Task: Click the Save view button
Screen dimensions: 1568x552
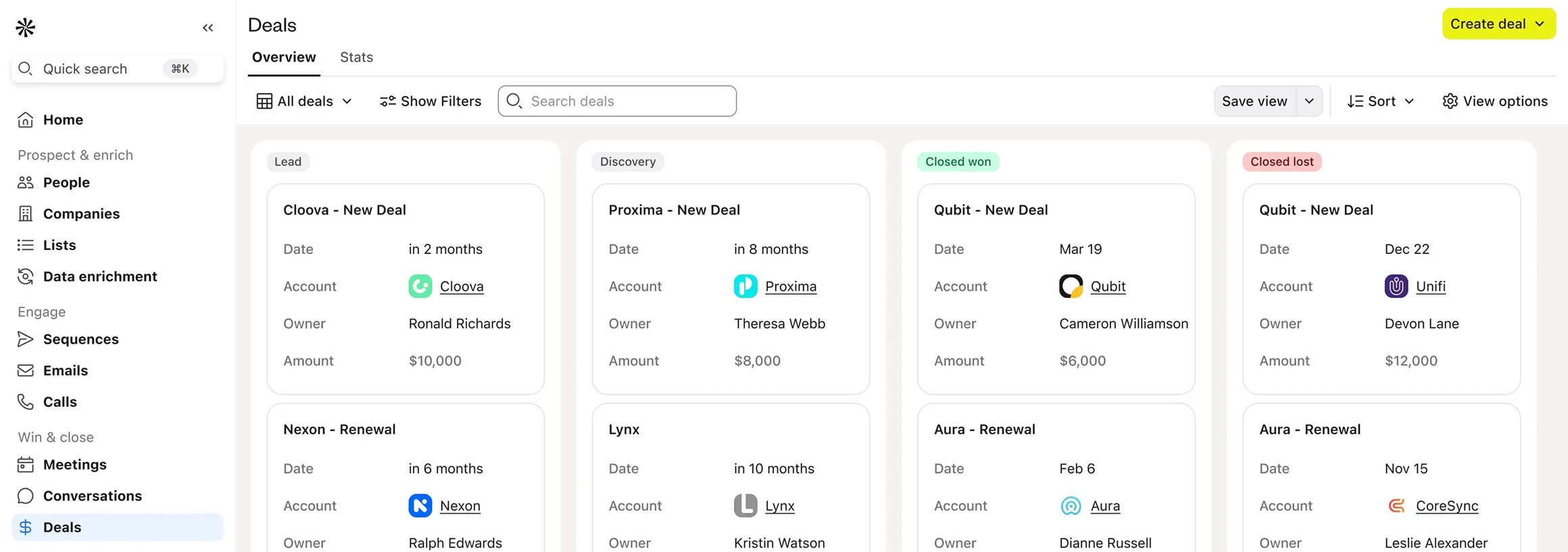Action: coord(1254,101)
